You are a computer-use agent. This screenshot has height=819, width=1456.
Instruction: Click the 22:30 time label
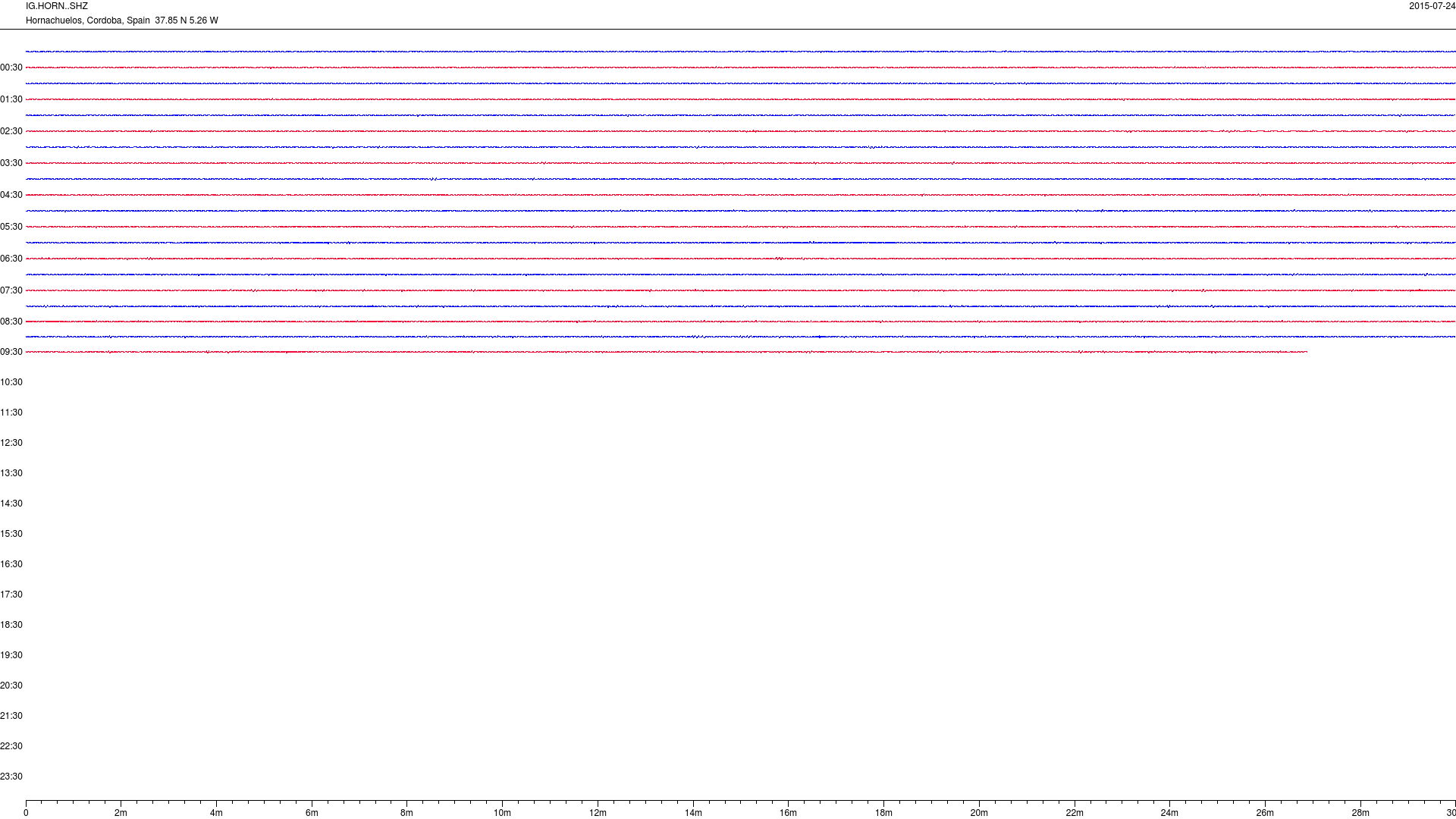coord(11,746)
